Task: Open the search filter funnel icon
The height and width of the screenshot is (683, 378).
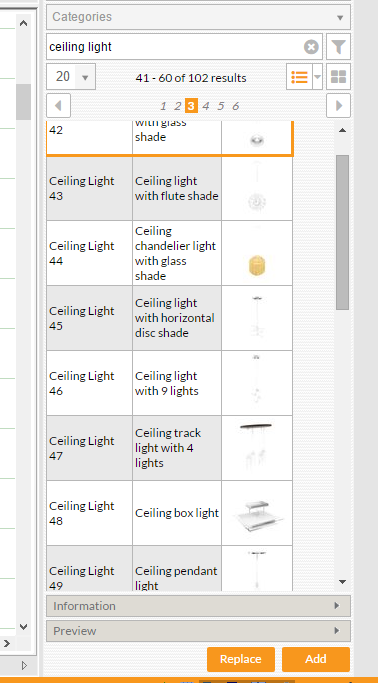Action: coord(338,47)
